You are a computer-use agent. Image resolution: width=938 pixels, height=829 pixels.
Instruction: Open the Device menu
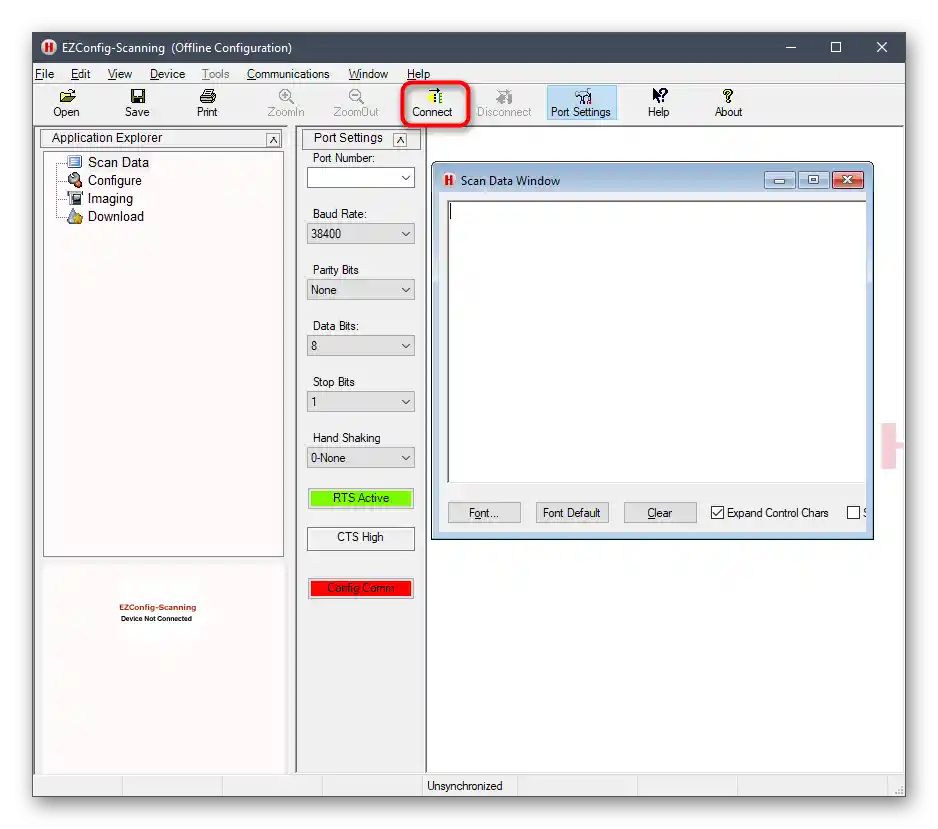[168, 74]
